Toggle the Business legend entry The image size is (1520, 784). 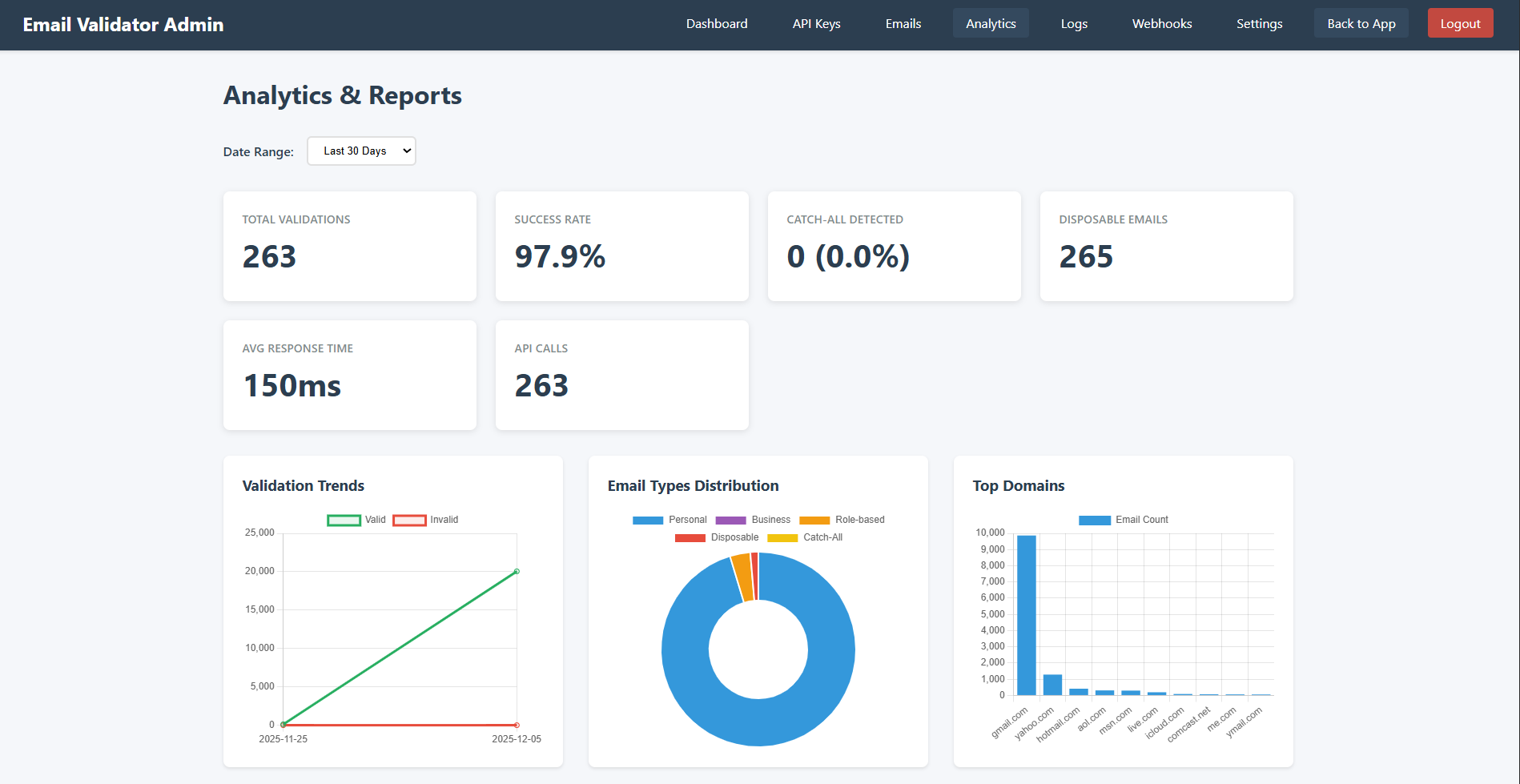pos(753,520)
